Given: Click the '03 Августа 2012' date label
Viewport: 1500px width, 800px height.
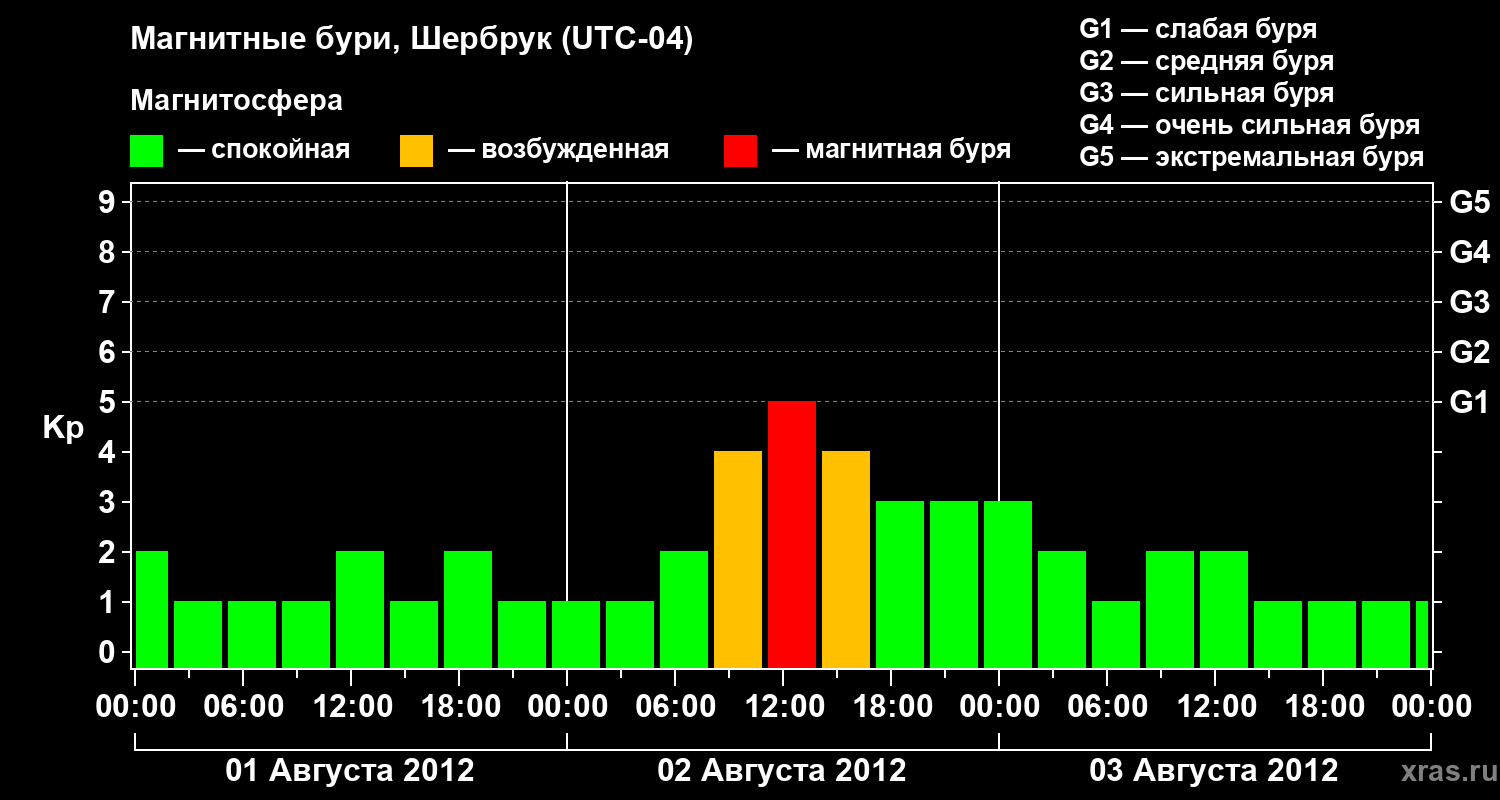Looking at the screenshot, I should click(x=1214, y=771).
